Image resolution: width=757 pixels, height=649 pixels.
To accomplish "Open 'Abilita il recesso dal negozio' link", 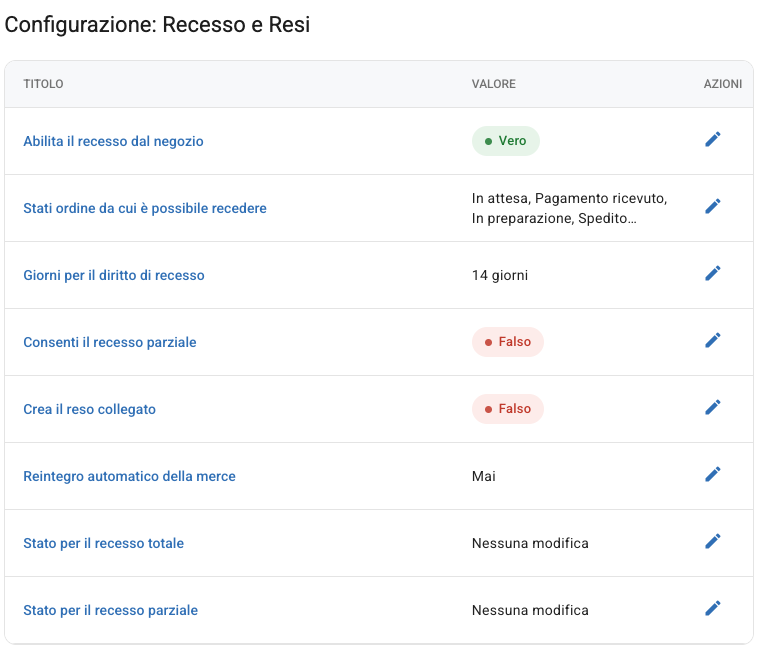I will (x=113, y=141).
